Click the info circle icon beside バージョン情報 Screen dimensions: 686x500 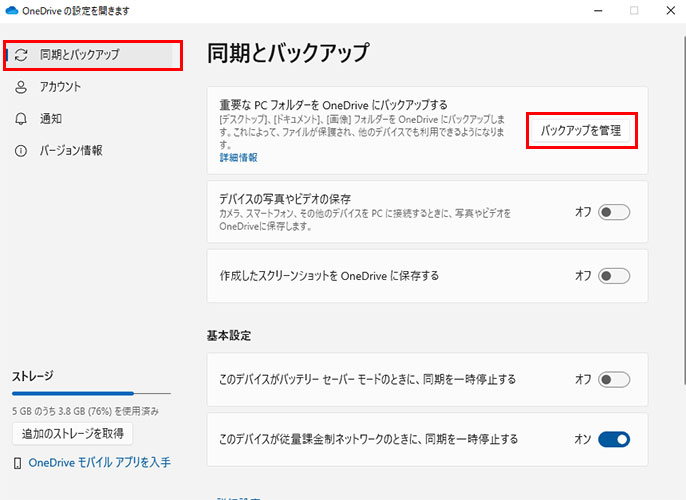(x=21, y=151)
